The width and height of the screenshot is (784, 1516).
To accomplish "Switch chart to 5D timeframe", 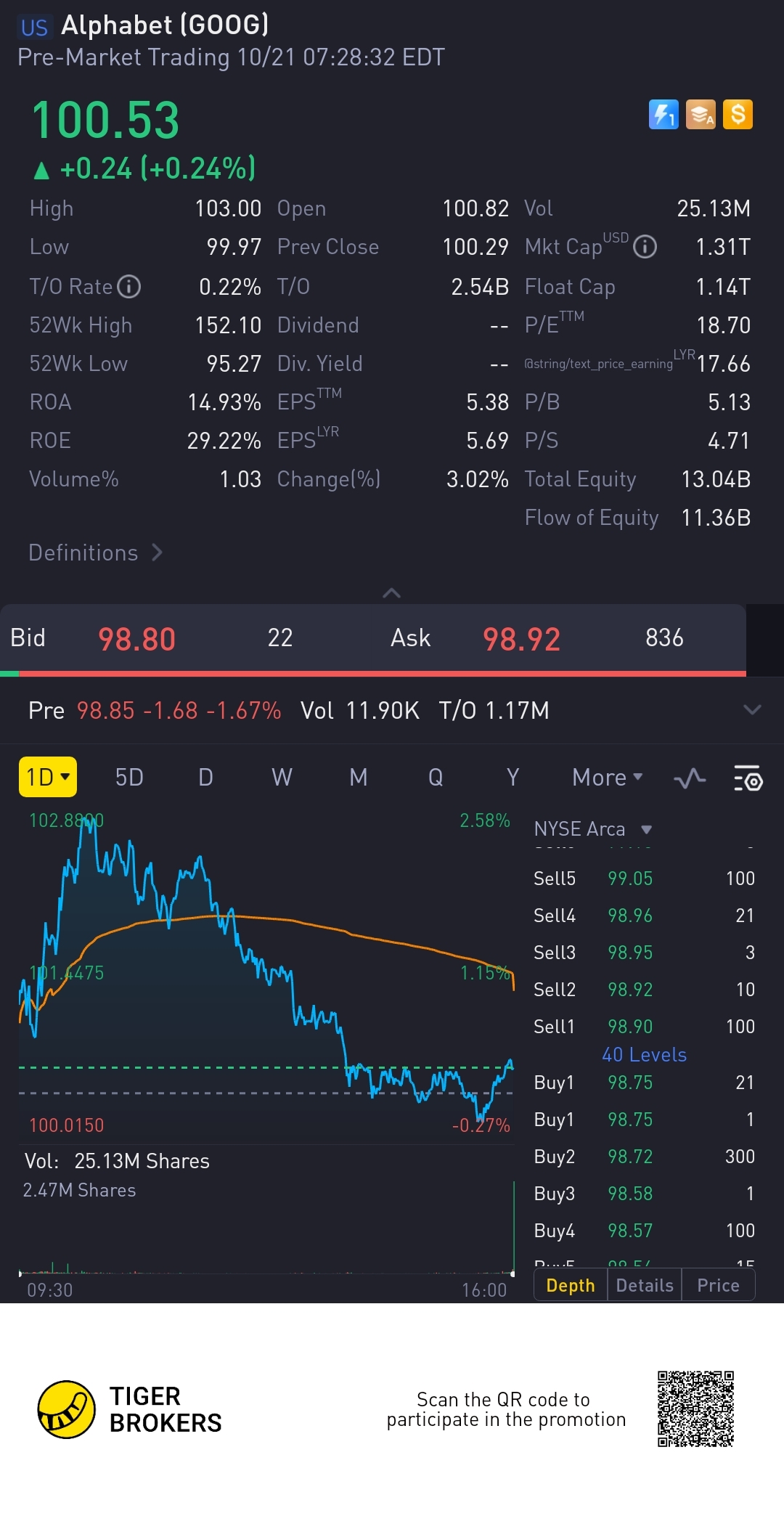I will [129, 778].
